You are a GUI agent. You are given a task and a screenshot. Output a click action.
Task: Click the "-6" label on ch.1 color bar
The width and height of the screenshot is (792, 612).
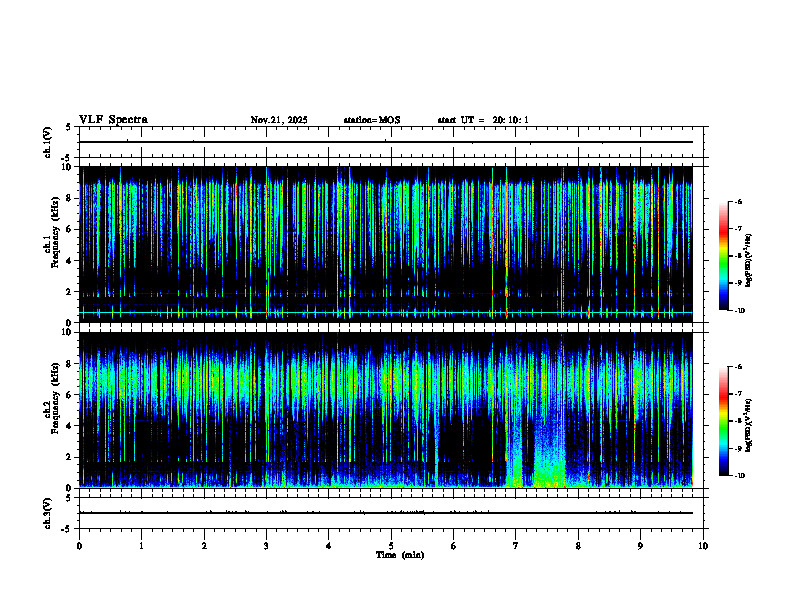[x=738, y=202]
